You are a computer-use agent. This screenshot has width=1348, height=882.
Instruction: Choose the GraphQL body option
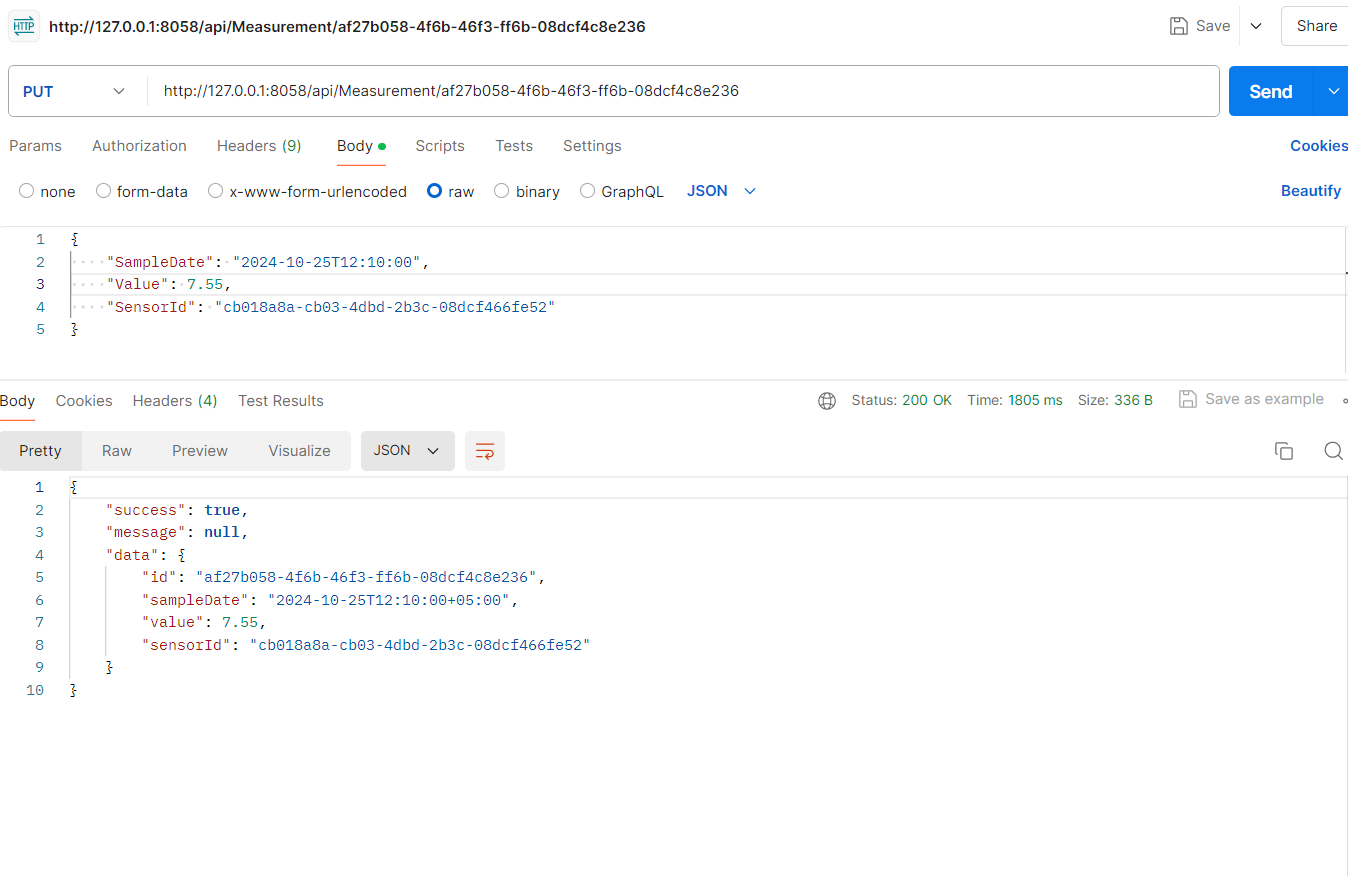[588, 191]
